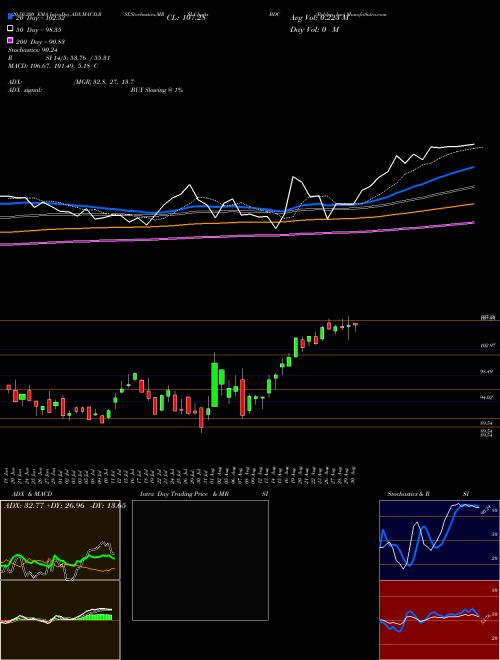Screen dimensions: 500x660
Task: Click the first date label on the x-axis
Action: coord(8,475)
